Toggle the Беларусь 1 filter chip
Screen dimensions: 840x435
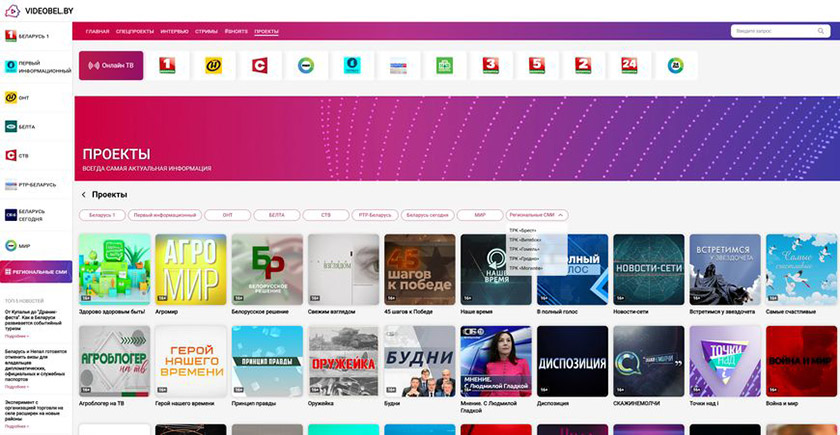[101, 215]
